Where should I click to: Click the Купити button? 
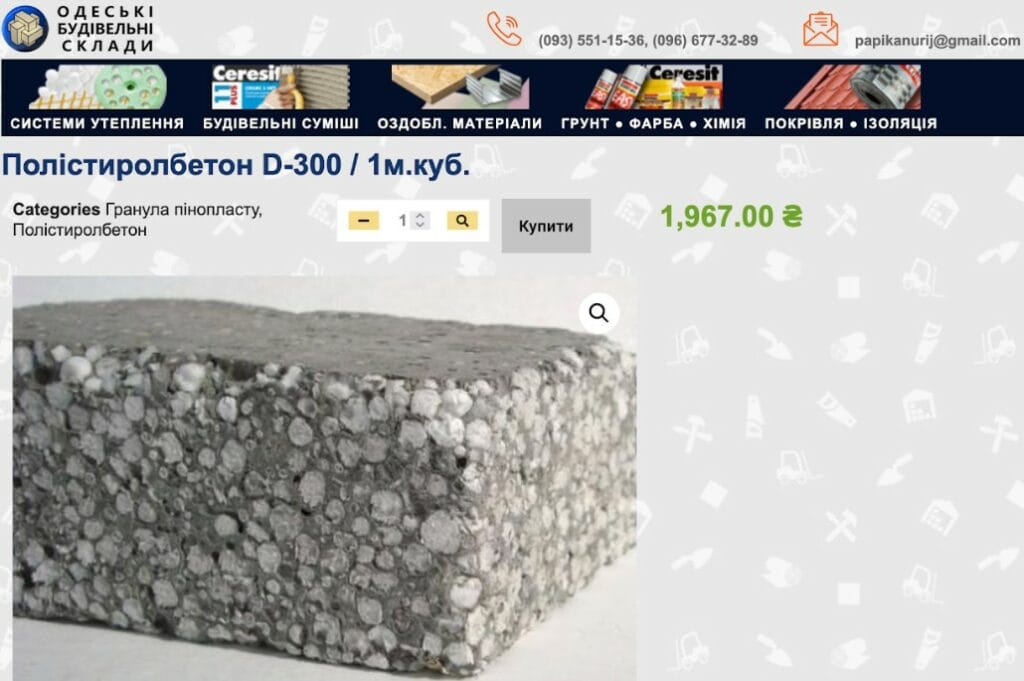pyautogui.click(x=546, y=226)
